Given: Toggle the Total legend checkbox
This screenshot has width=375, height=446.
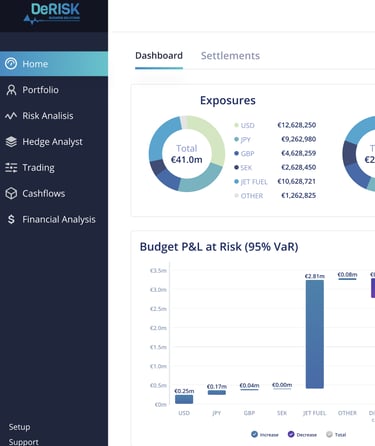Looking at the screenshot, I should click(329, 434).
